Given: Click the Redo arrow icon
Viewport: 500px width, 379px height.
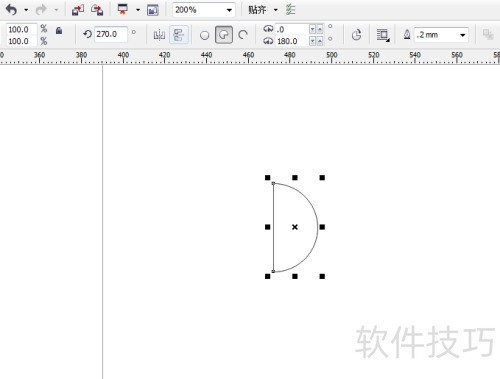Looking at the screenshot, I should pos(41,10).
